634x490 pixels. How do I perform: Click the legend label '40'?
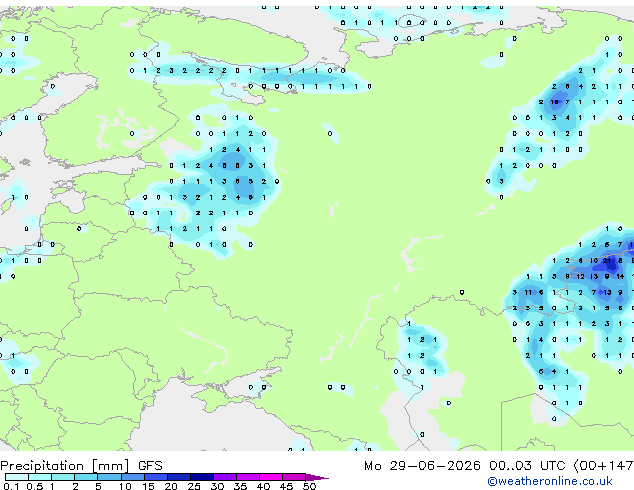[263, 486]
